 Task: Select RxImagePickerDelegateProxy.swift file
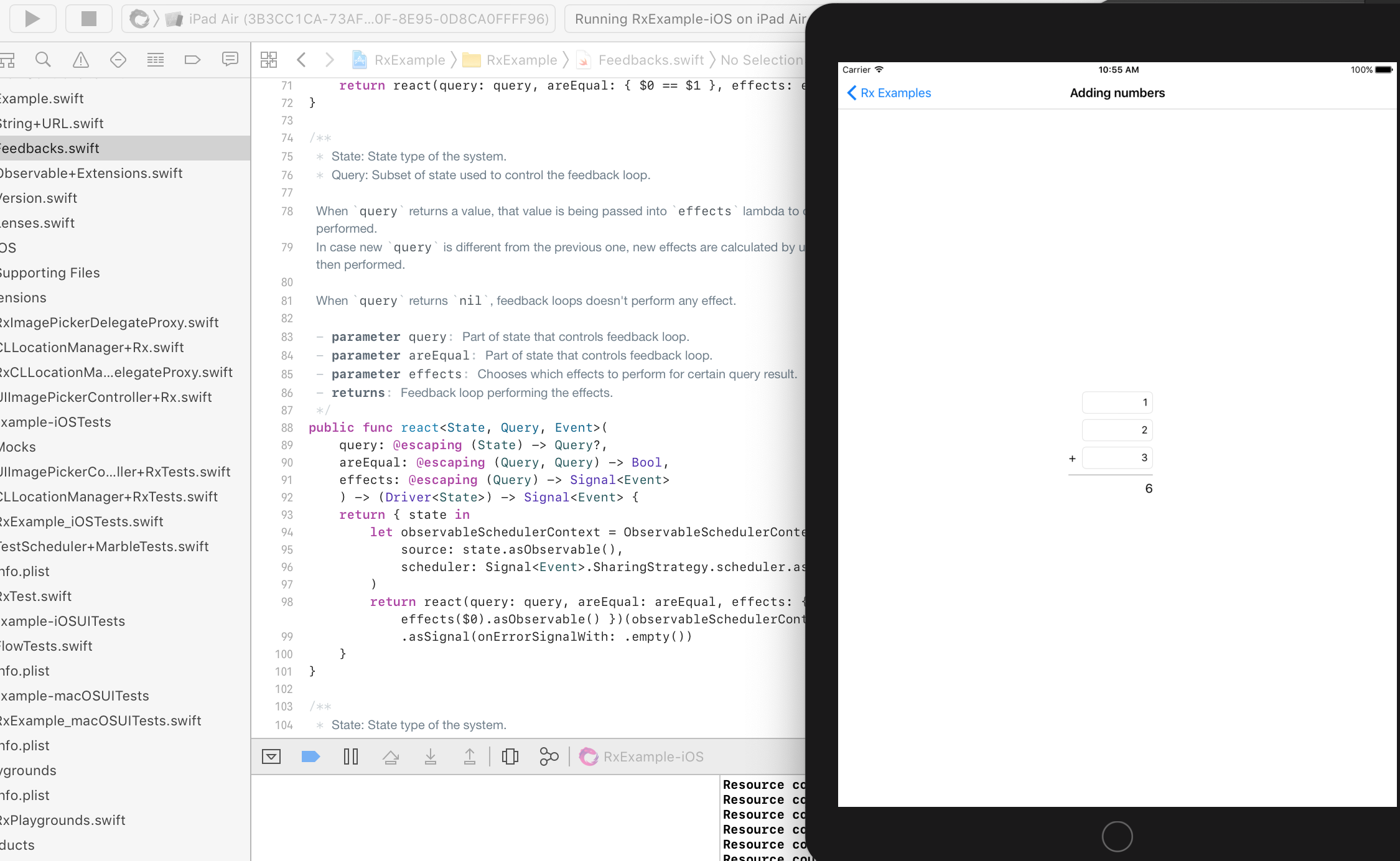(109, 322)
